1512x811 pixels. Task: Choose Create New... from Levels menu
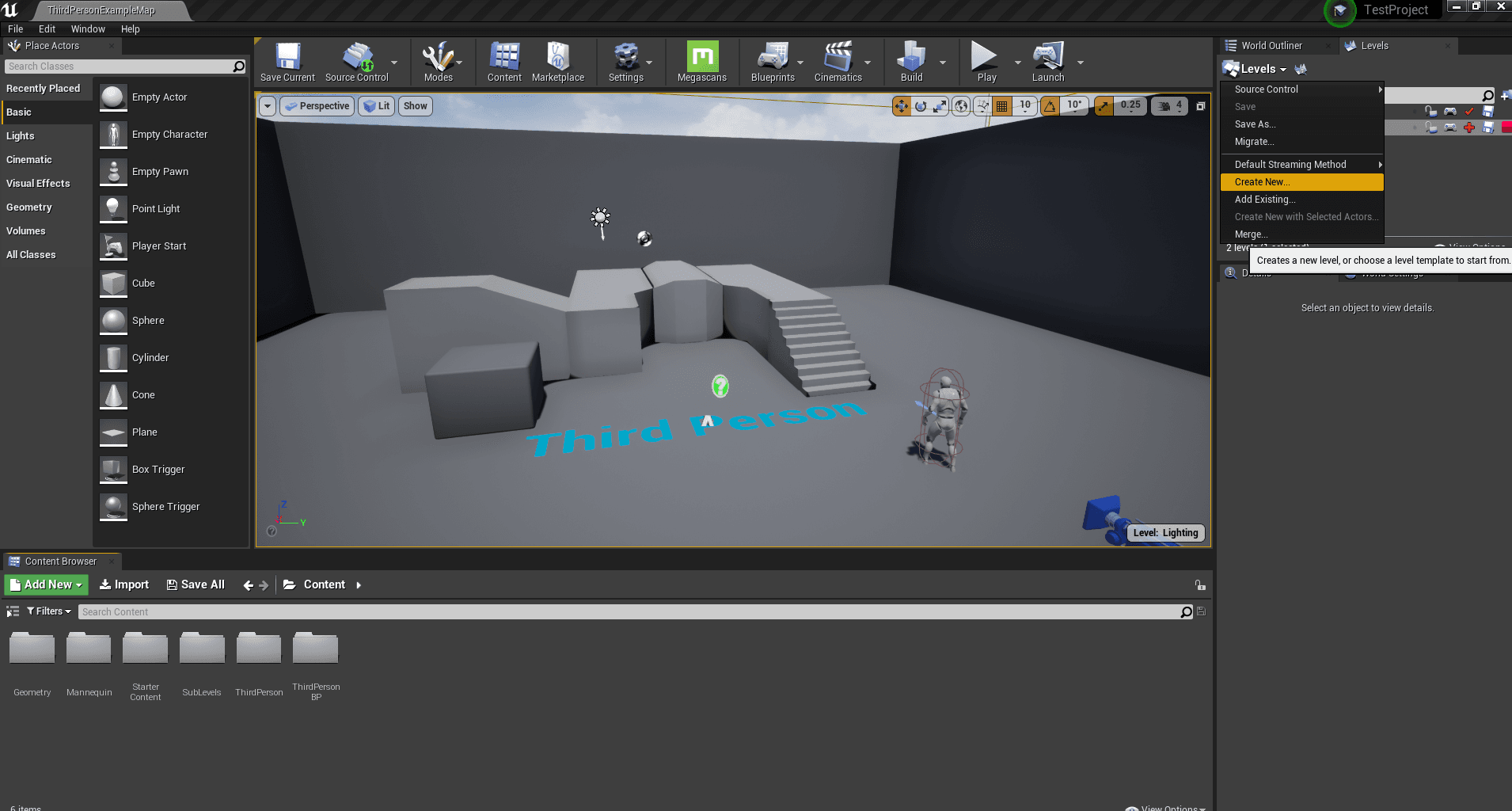click(x=1301, y=182)
